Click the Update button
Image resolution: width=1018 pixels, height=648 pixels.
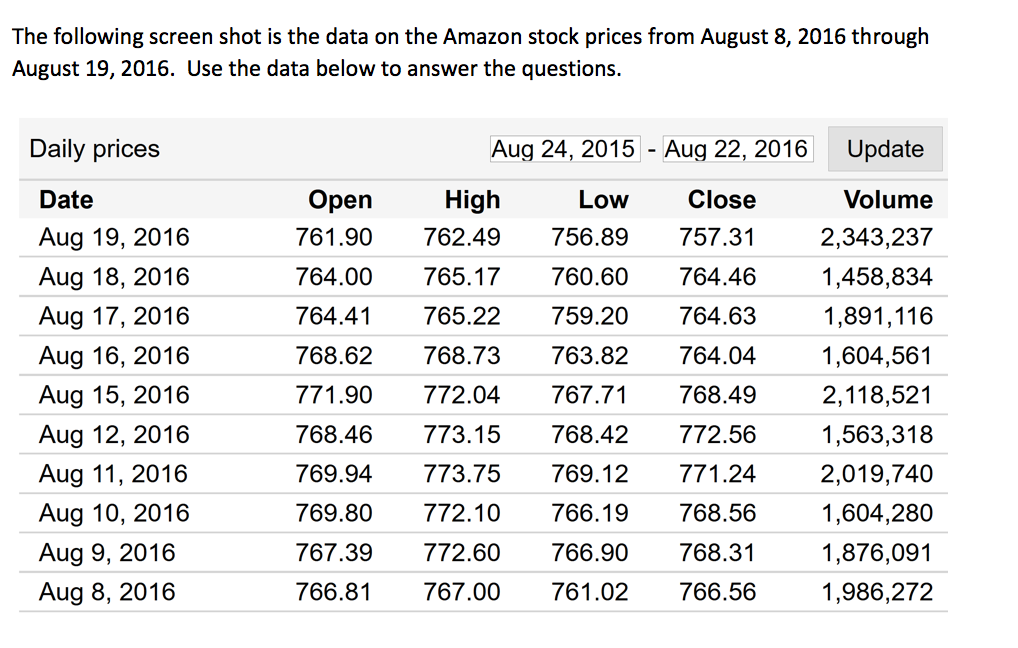(884, 148)
